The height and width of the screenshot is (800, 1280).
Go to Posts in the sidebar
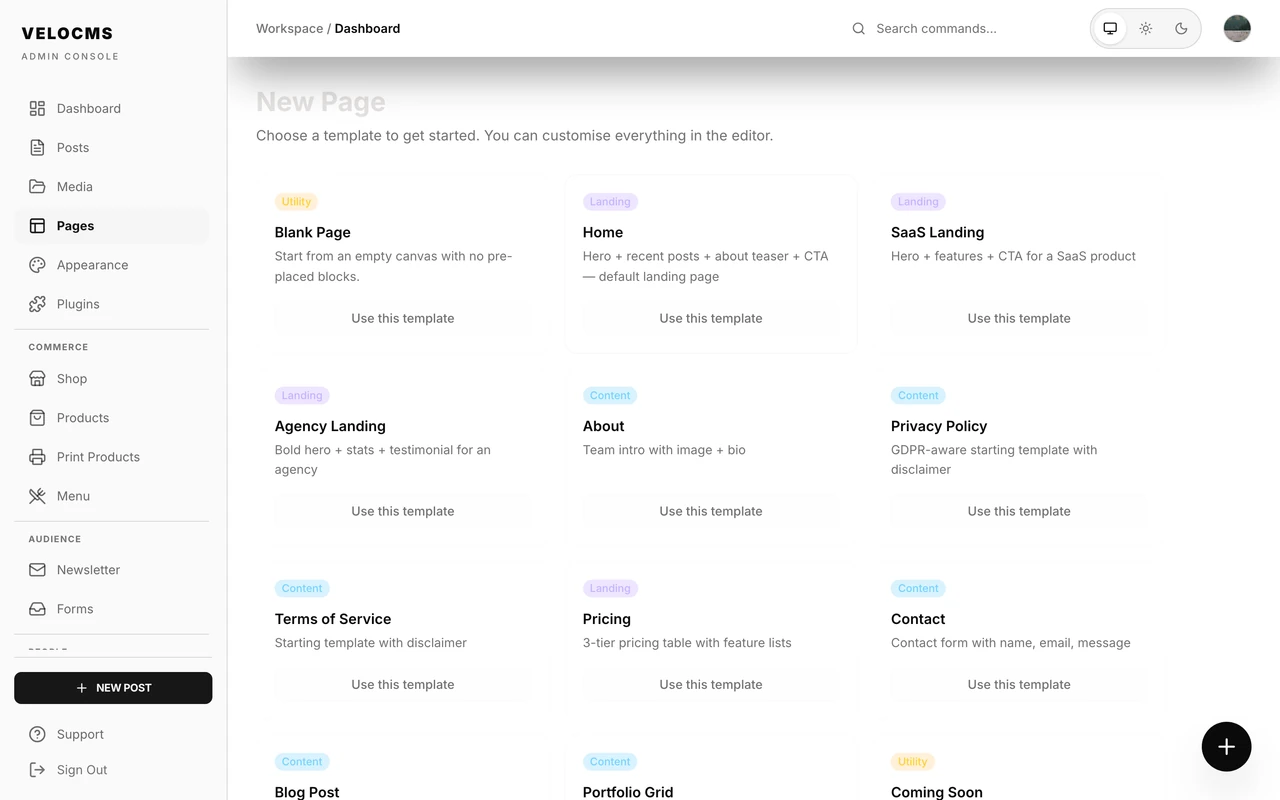point(112,147)
